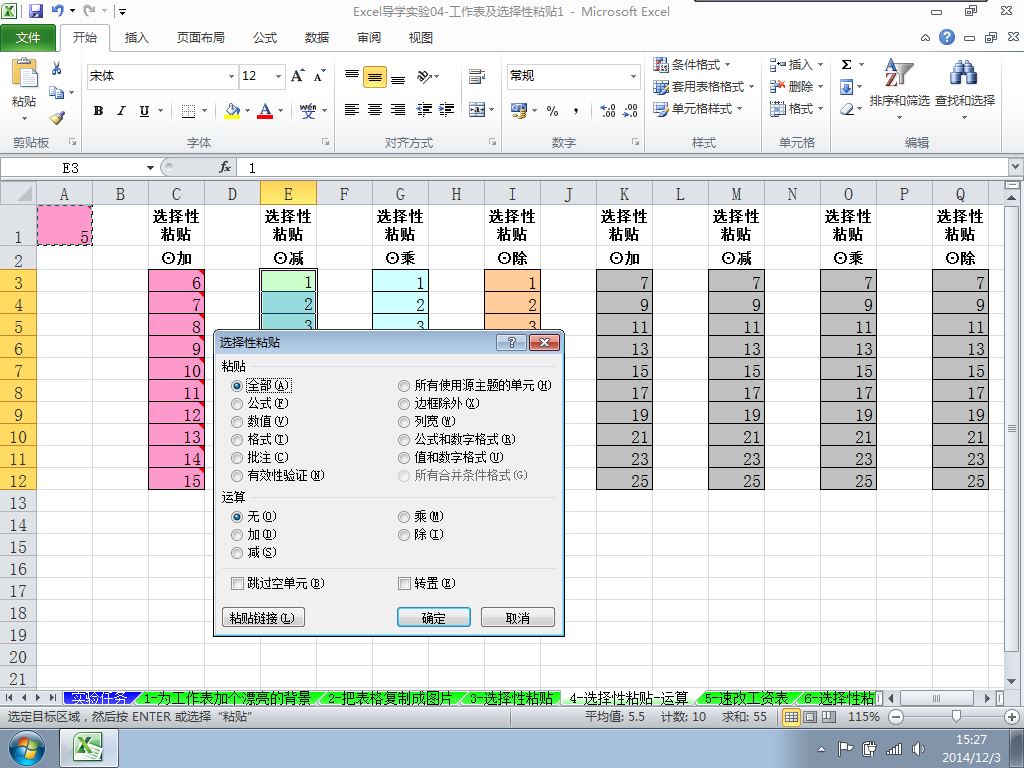Click the formula bar input field
The image size is (1024, 768).
[x=624, y=168]
